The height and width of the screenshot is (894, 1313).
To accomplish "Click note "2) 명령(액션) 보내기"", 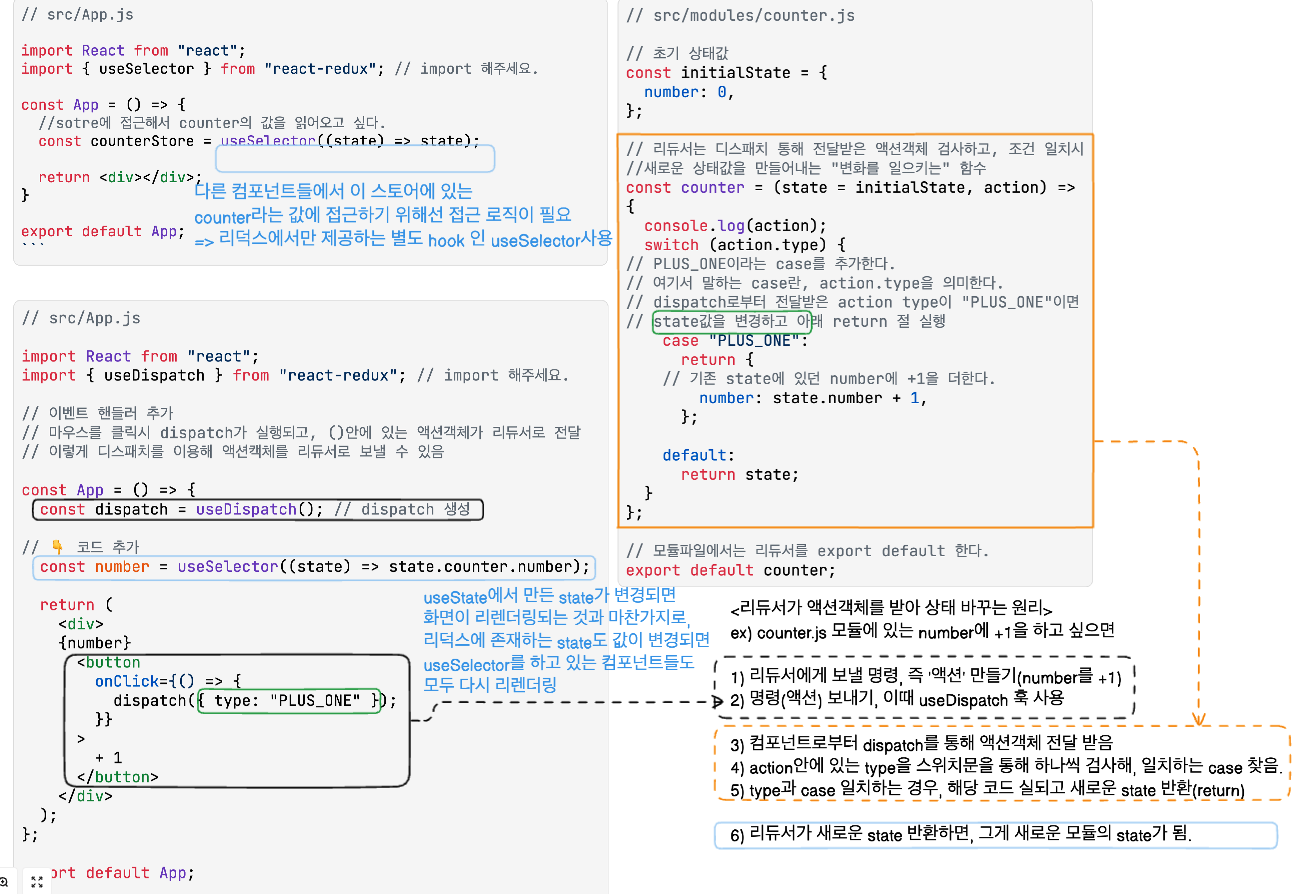I will pos(897,699).
